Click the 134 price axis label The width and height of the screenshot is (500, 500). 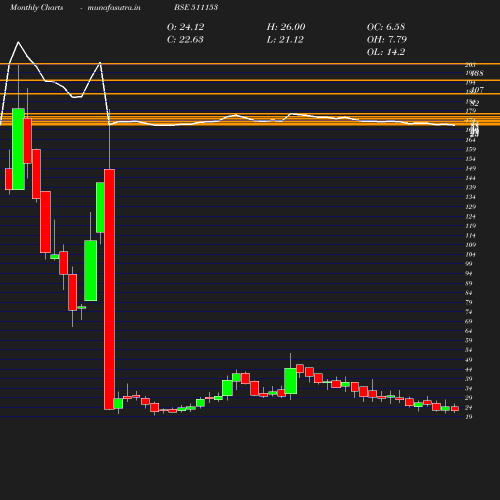click(470, 197)
